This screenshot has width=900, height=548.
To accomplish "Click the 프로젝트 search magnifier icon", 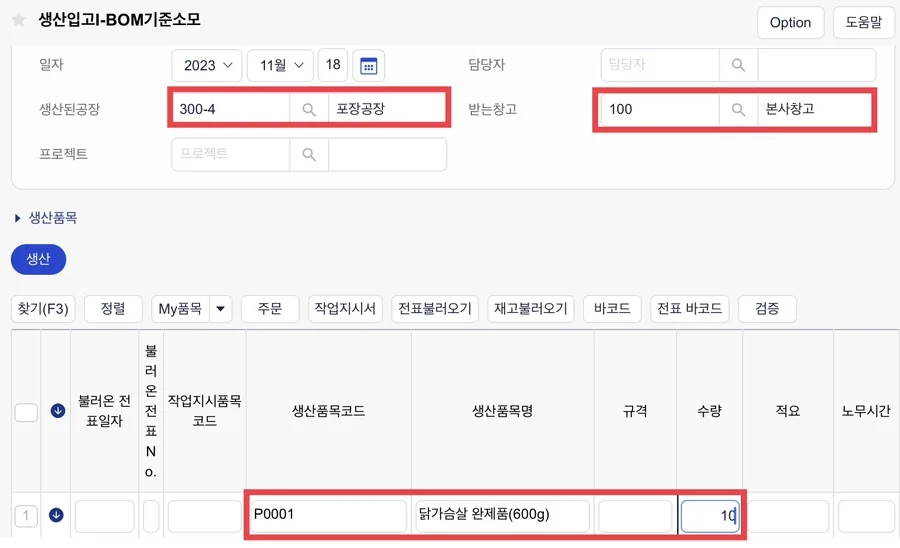I will [309, 154].
